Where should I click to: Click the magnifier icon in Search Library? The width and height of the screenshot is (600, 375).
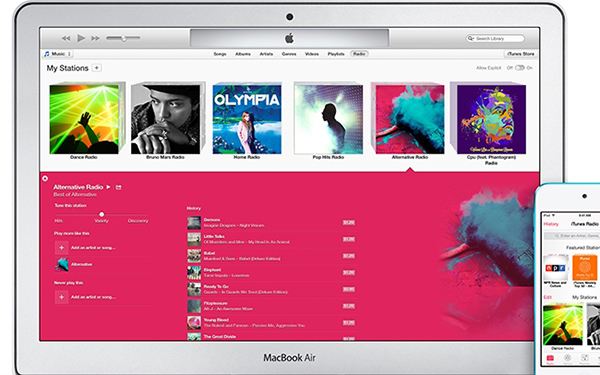pos(471,39)
